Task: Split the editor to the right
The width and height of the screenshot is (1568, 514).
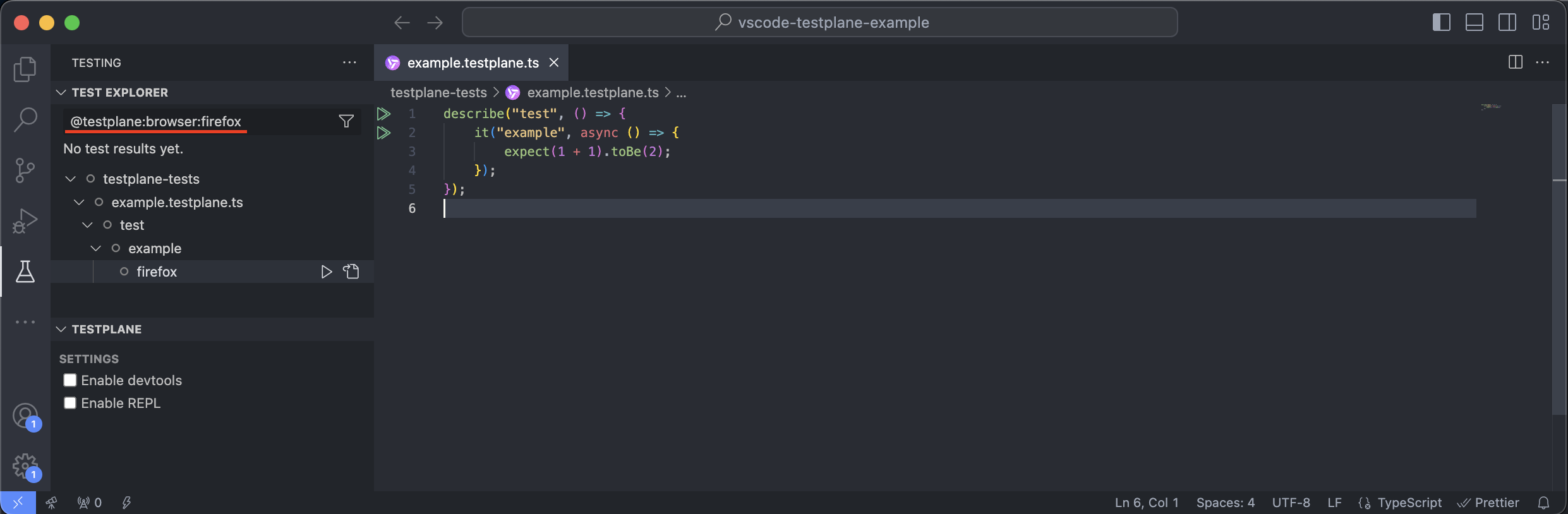Action: click(x=1515, y=63)
